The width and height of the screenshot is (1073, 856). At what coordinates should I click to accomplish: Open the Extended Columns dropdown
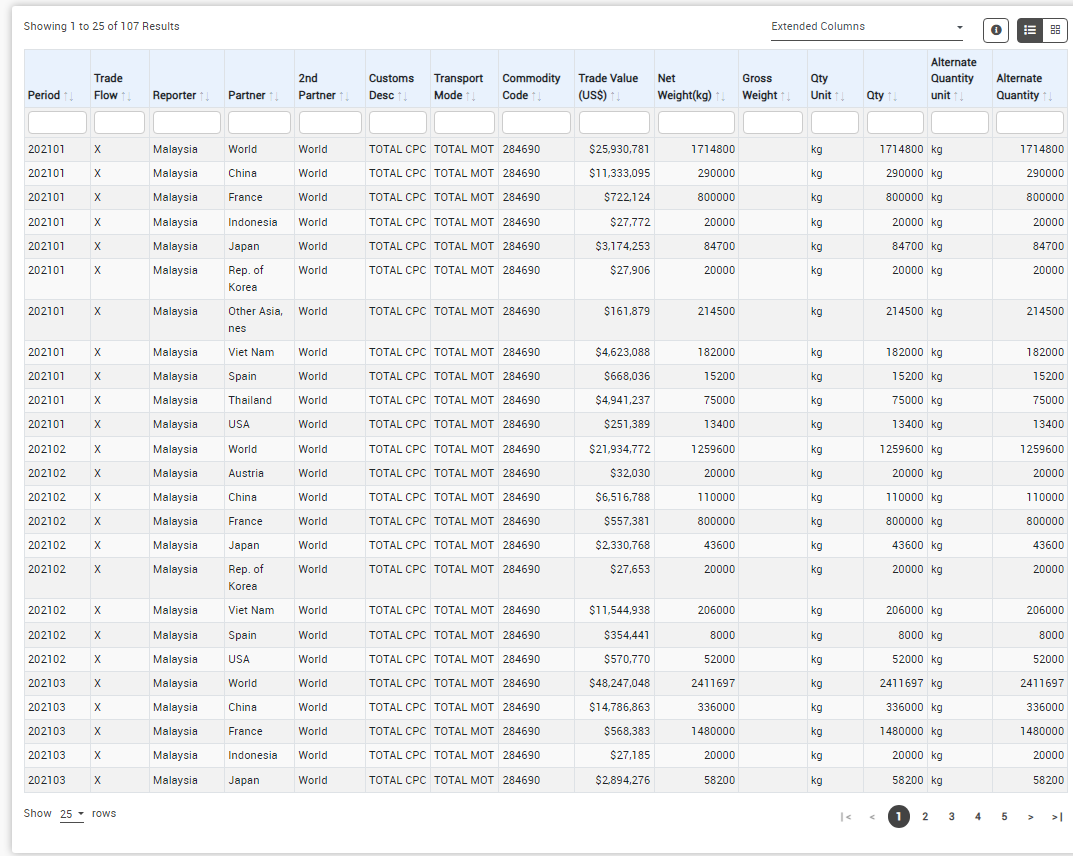coord(866,27)
